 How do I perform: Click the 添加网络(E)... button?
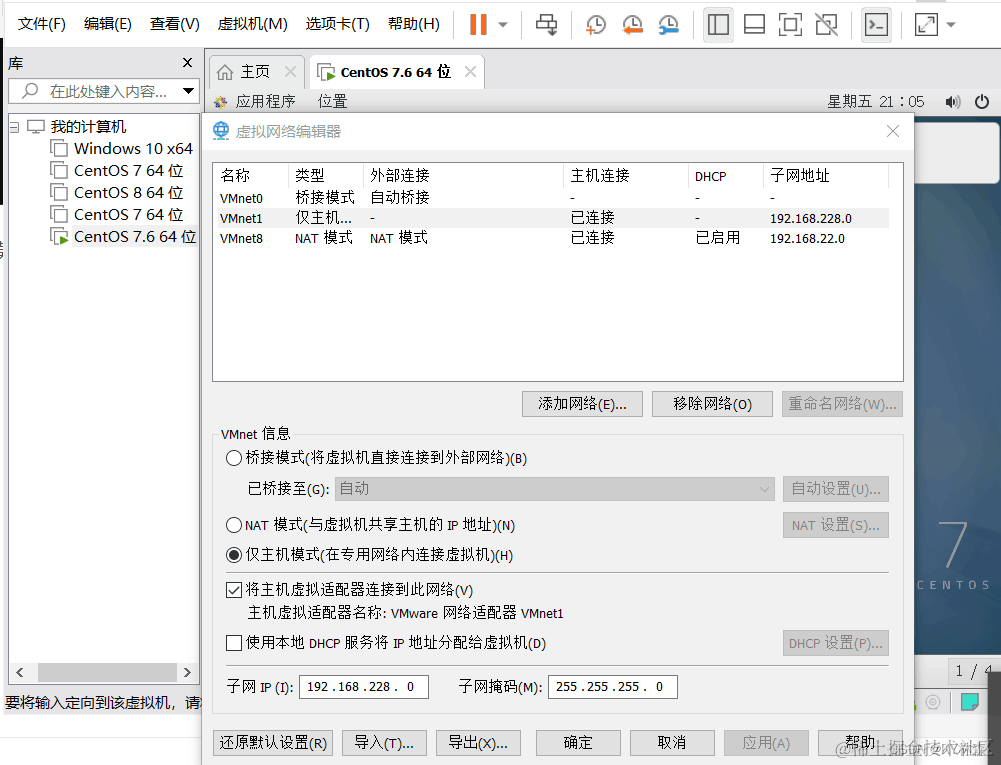pyautogui.click(x=582, y=404)
